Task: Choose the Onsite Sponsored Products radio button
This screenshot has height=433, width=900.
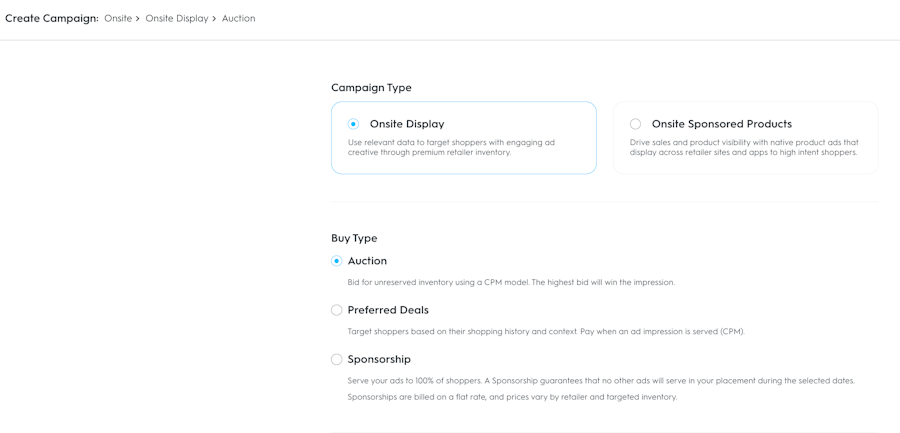Action: [635, 124]
